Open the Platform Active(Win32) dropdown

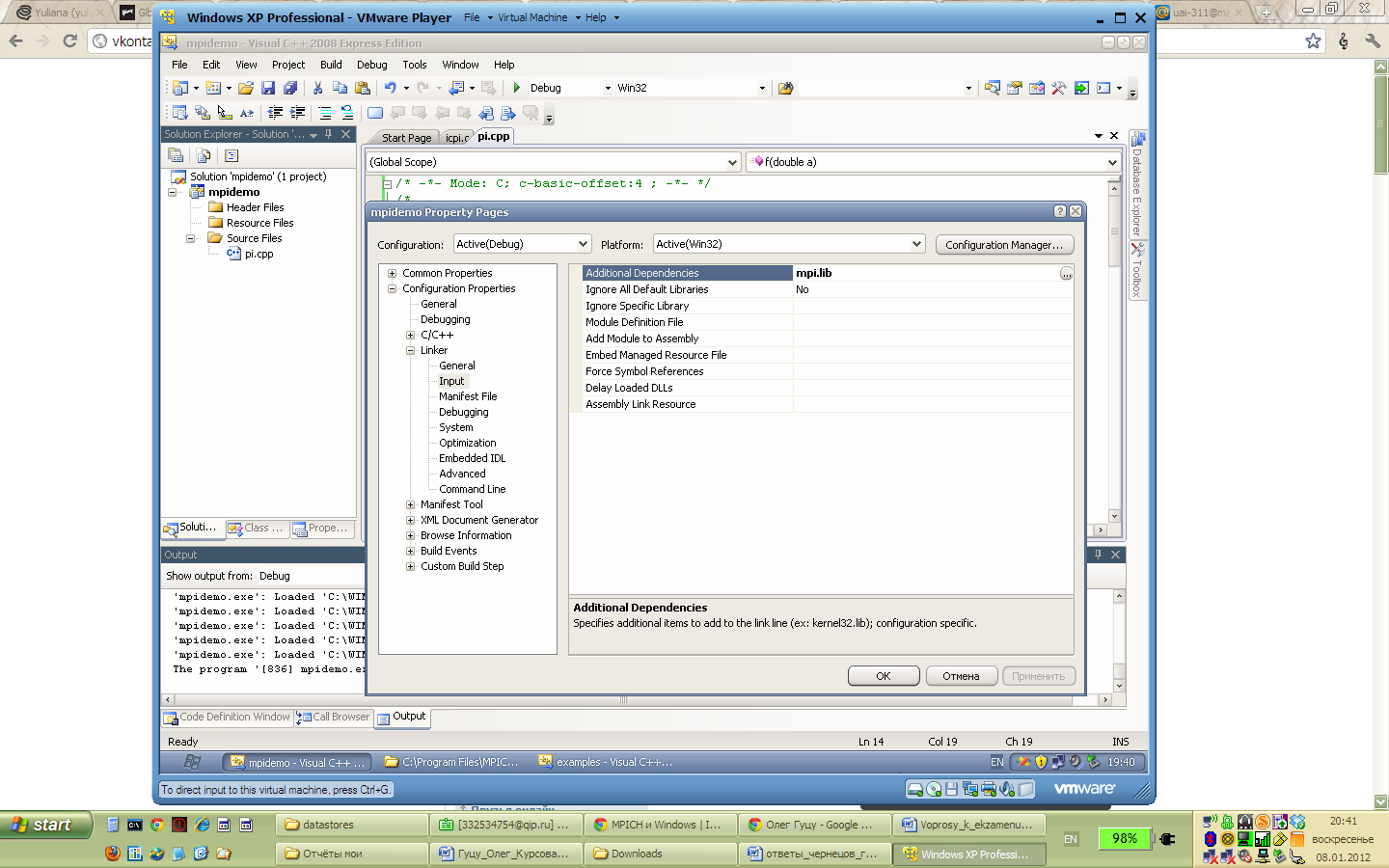(x=789, y=244)
